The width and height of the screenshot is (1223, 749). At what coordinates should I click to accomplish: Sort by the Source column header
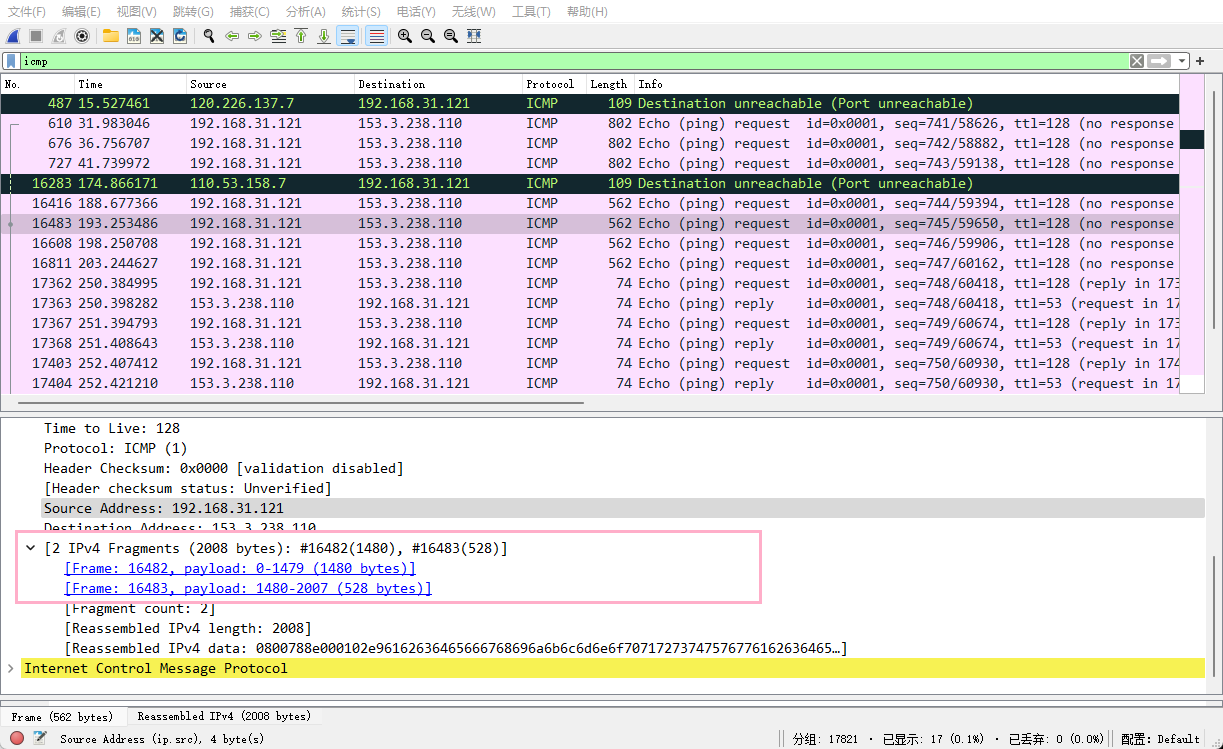click(270, 84)
